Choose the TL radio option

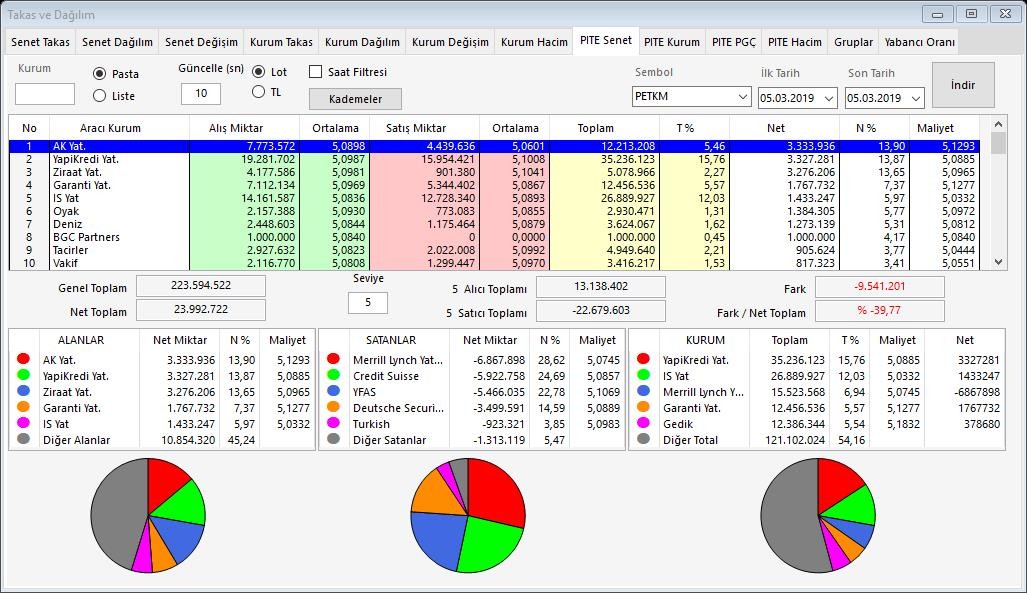point(259,92)
